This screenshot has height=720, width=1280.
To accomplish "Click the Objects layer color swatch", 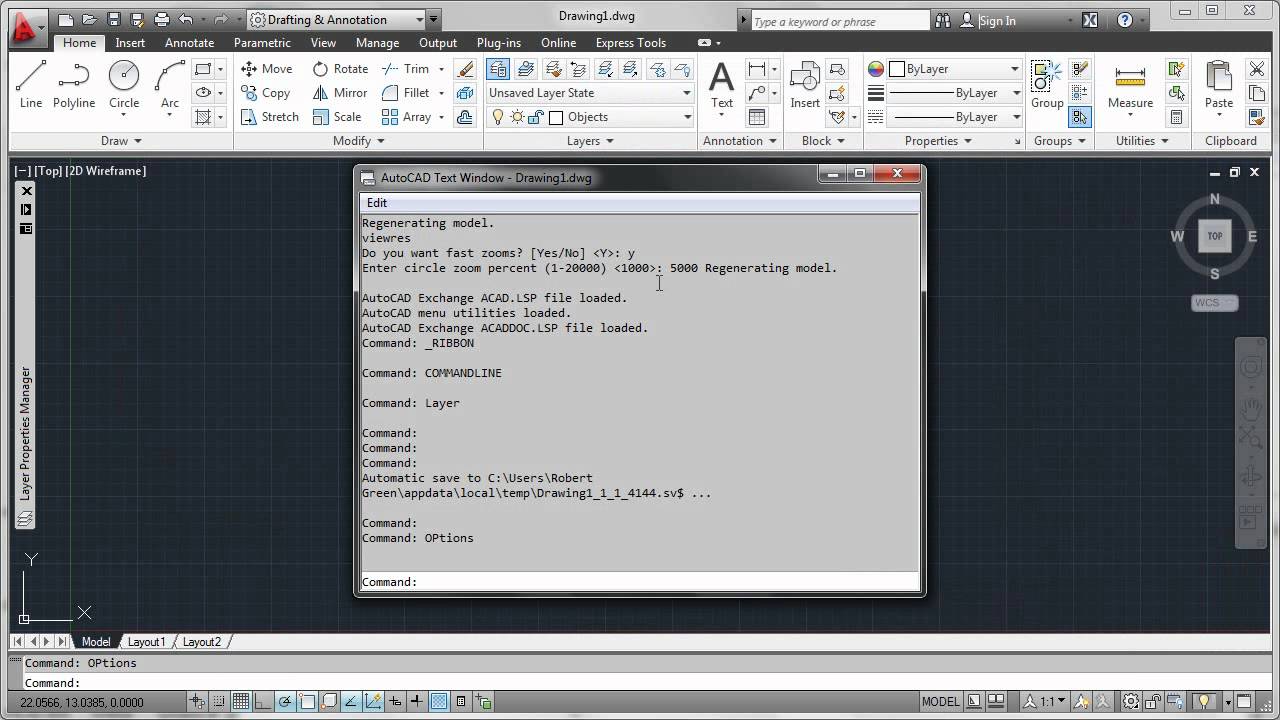I will pyautogui.click(x=556, y=117).
